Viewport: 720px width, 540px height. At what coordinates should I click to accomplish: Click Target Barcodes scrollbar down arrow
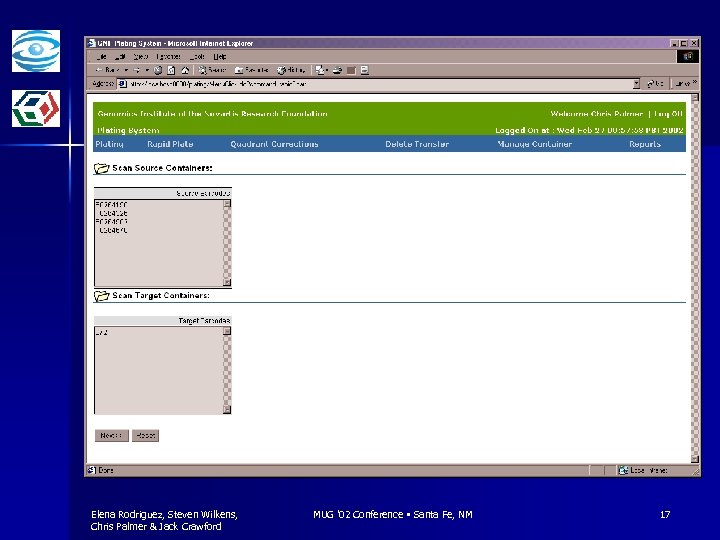coord(227,410)
